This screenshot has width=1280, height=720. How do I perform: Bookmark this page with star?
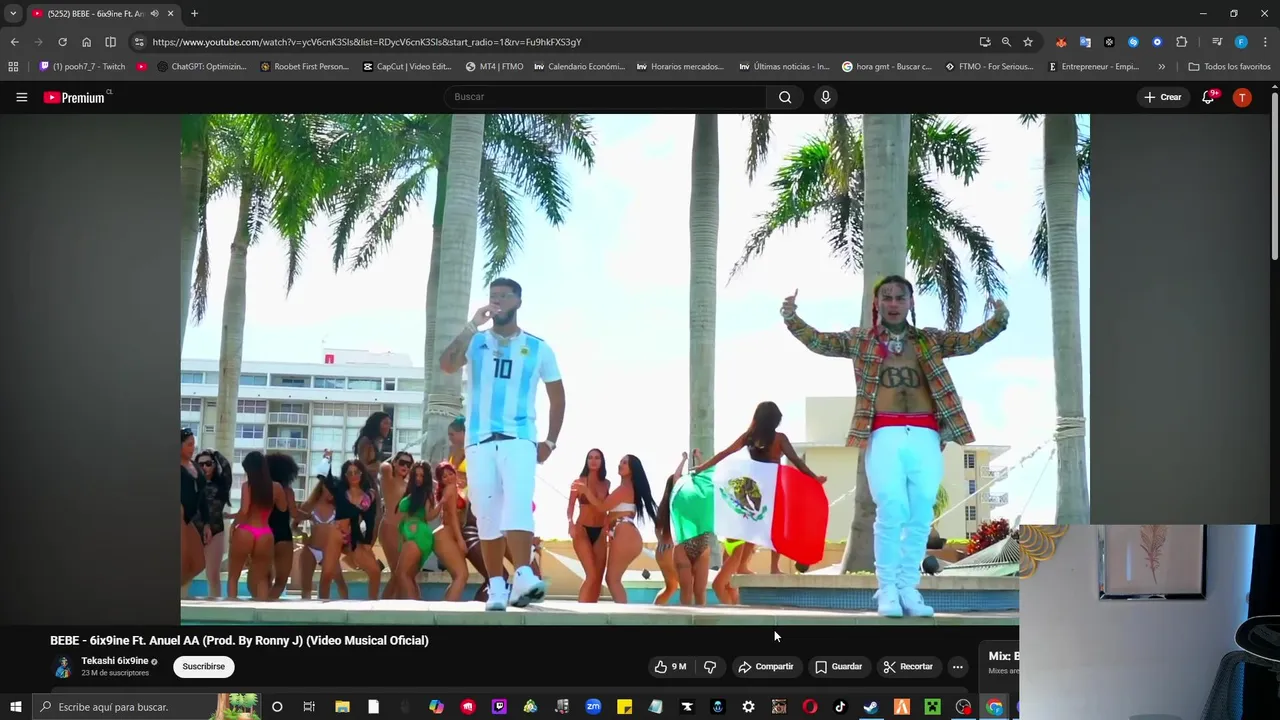click(x=1027, y=42)
